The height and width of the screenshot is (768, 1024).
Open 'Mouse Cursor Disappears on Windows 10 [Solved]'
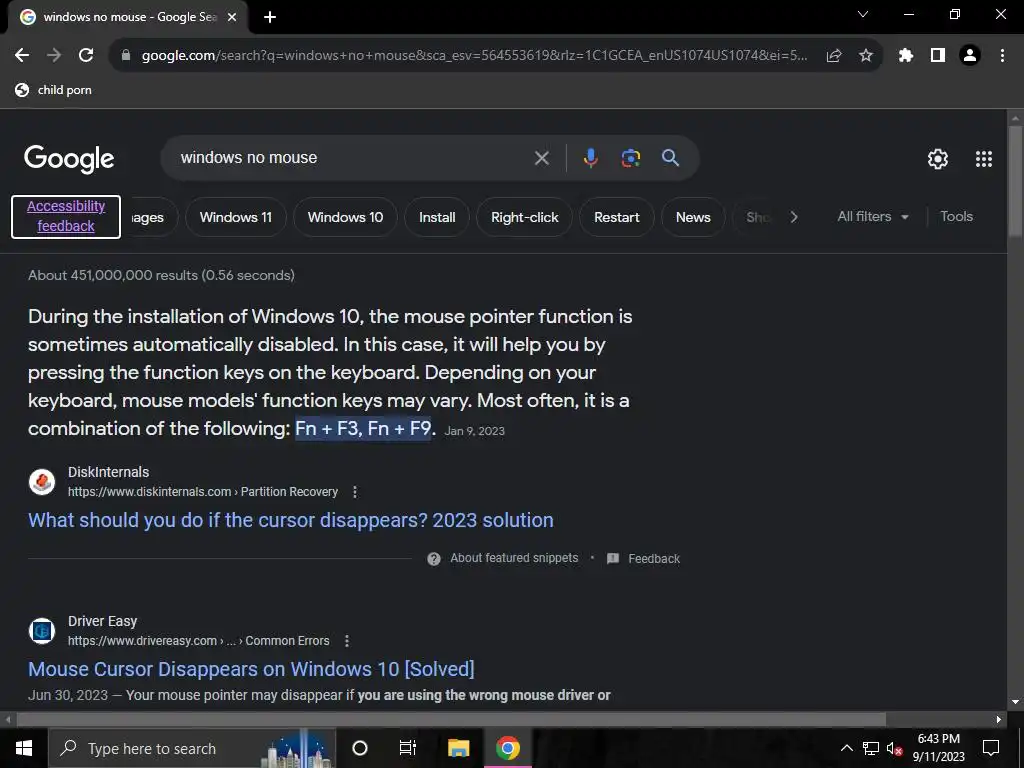point(251,669)
